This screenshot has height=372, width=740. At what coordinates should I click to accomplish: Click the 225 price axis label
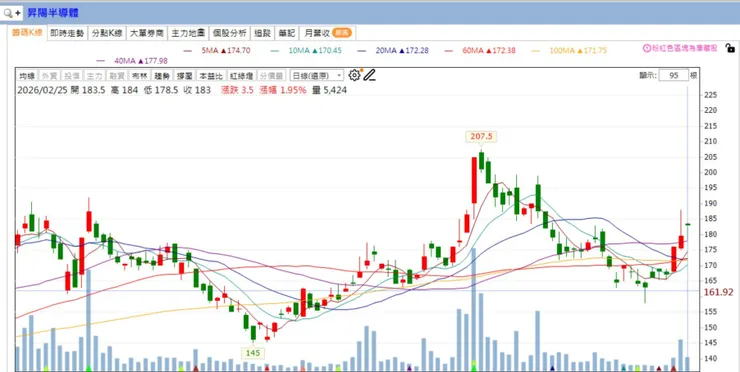711,95
